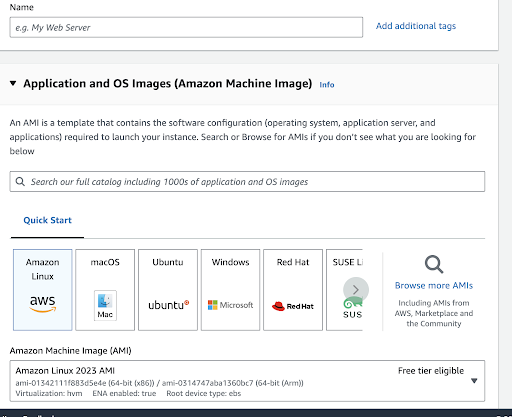Click the aws logo icon
512x417 pixels.
click(43, 303)
